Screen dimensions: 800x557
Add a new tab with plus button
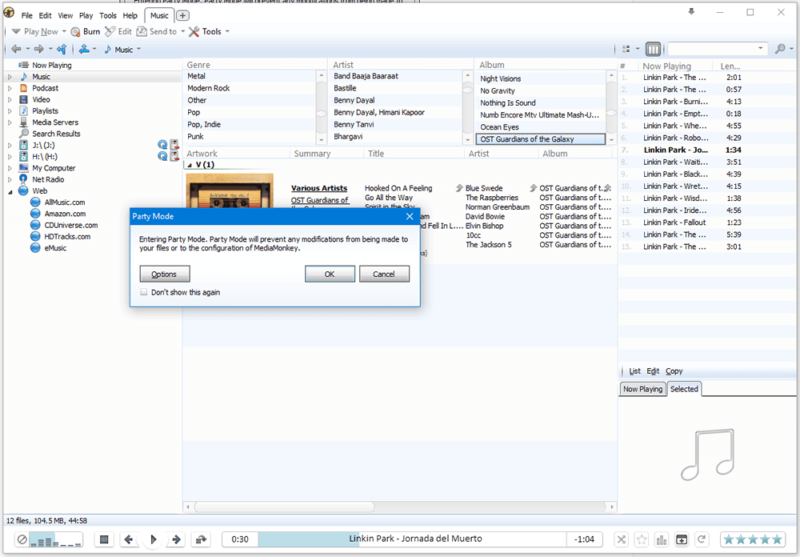pos(183,16)
